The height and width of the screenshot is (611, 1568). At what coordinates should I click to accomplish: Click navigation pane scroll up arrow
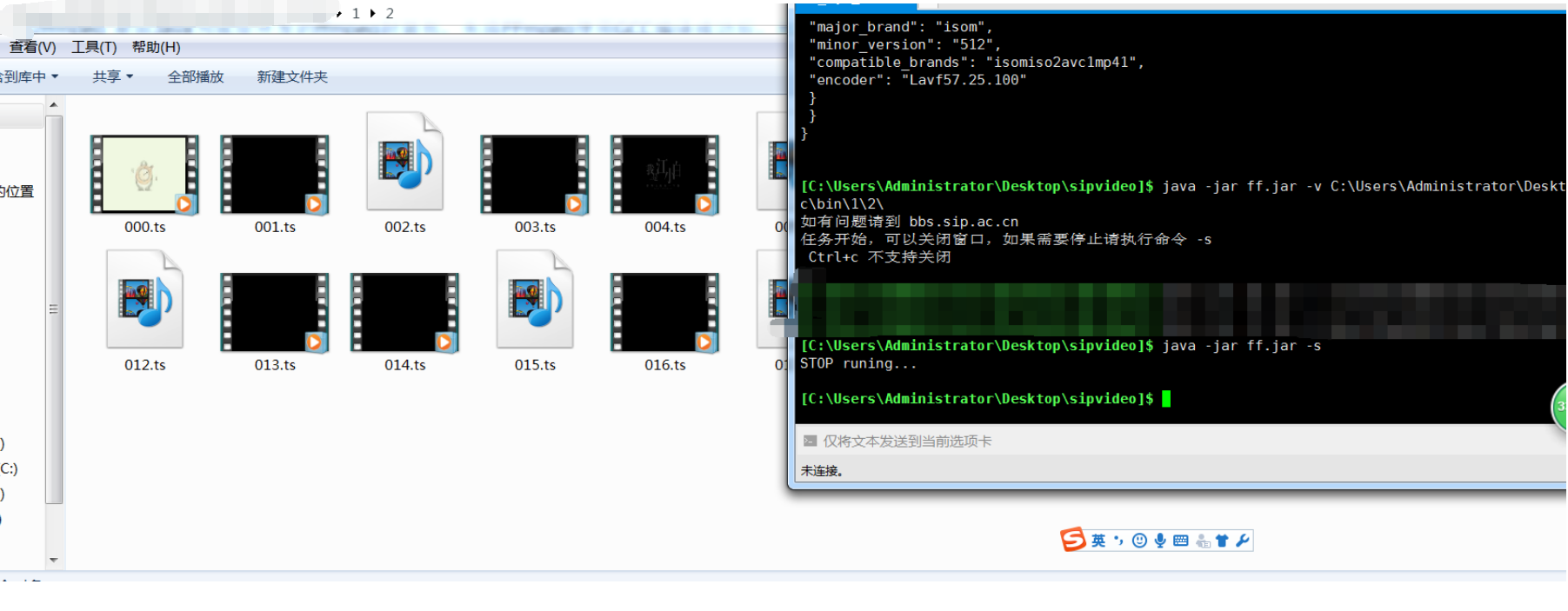click(x=54, y=104)
